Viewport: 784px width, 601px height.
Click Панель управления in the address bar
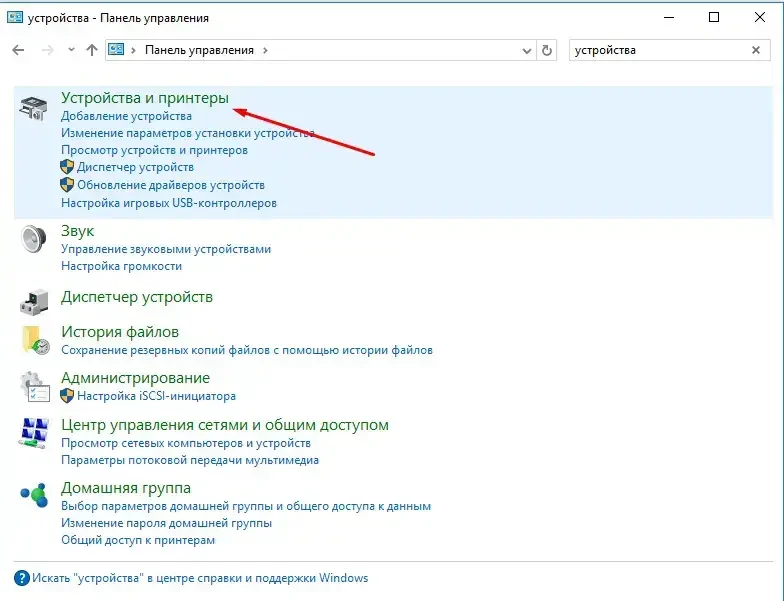point(199,50)
